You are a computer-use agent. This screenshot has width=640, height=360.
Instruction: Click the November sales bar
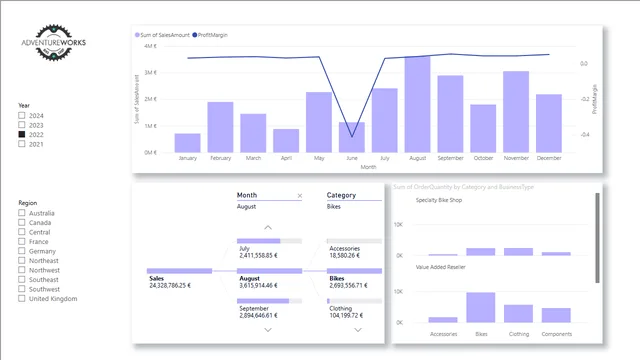point(516,112)
